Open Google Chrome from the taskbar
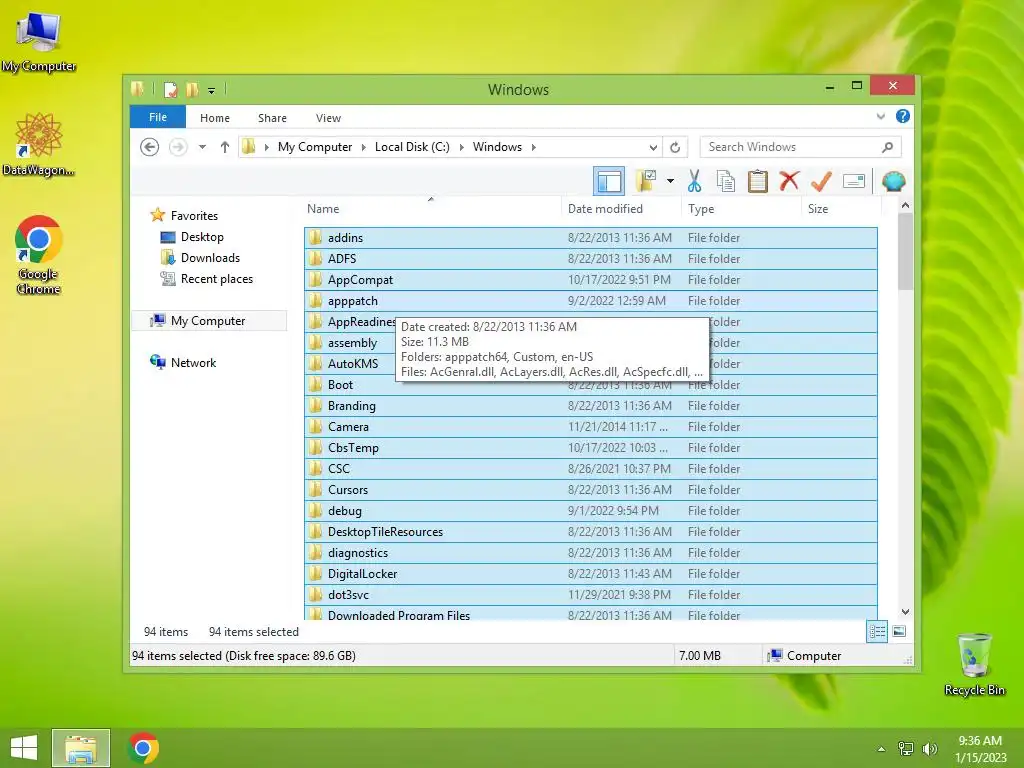The width and height of the screenshot is (1024, 768). tap(143, 748)
